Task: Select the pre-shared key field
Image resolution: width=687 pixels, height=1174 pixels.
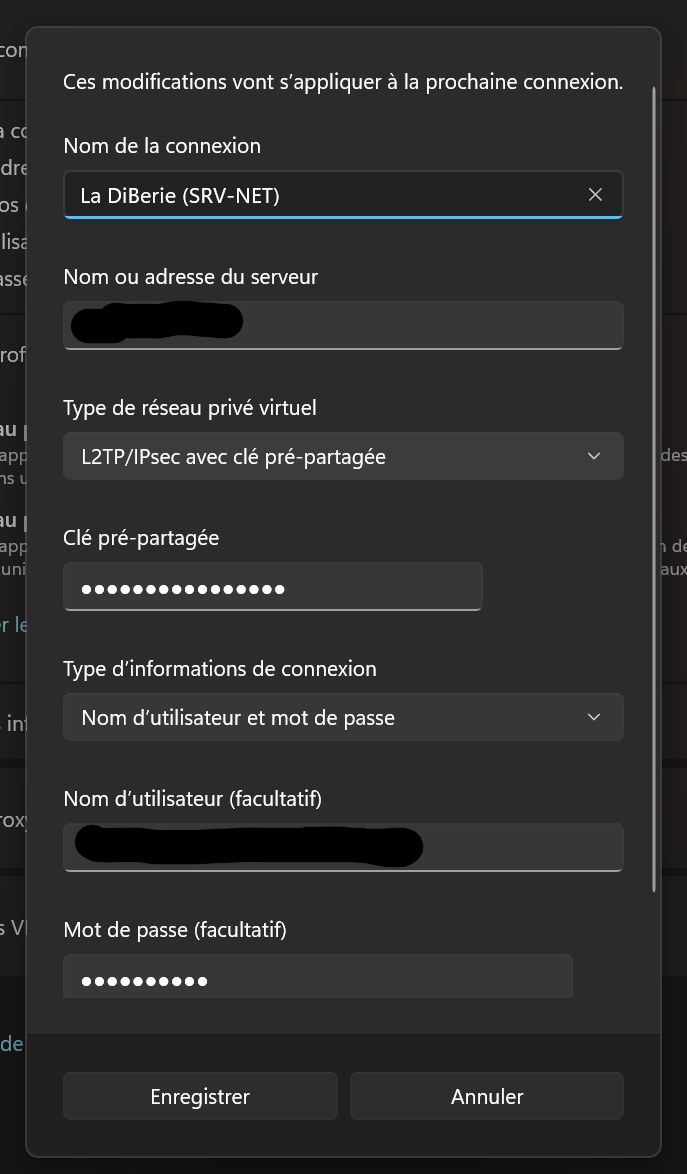Action: (272, 588)
